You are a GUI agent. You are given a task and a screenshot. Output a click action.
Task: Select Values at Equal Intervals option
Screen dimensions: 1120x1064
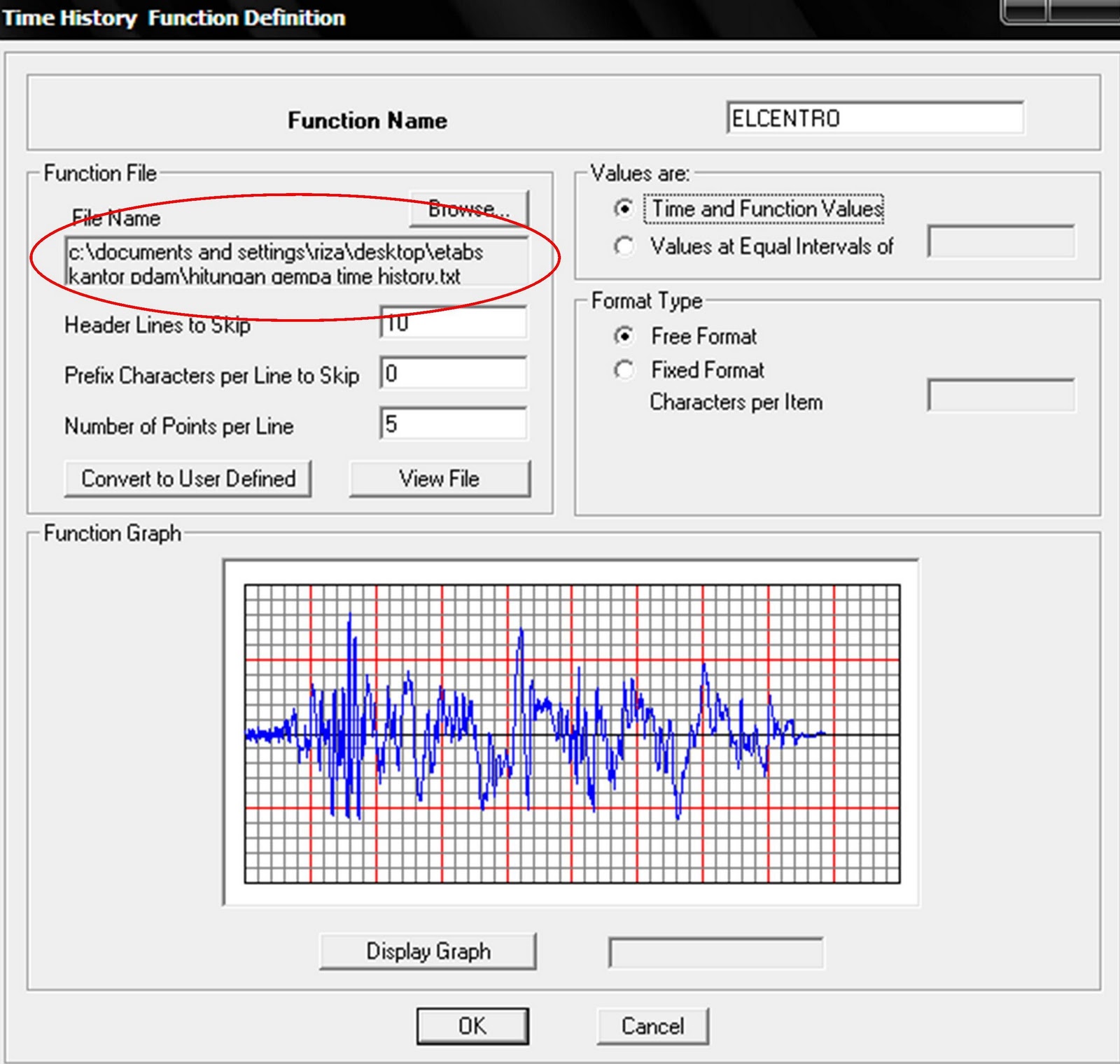click(x=625, y=246)
